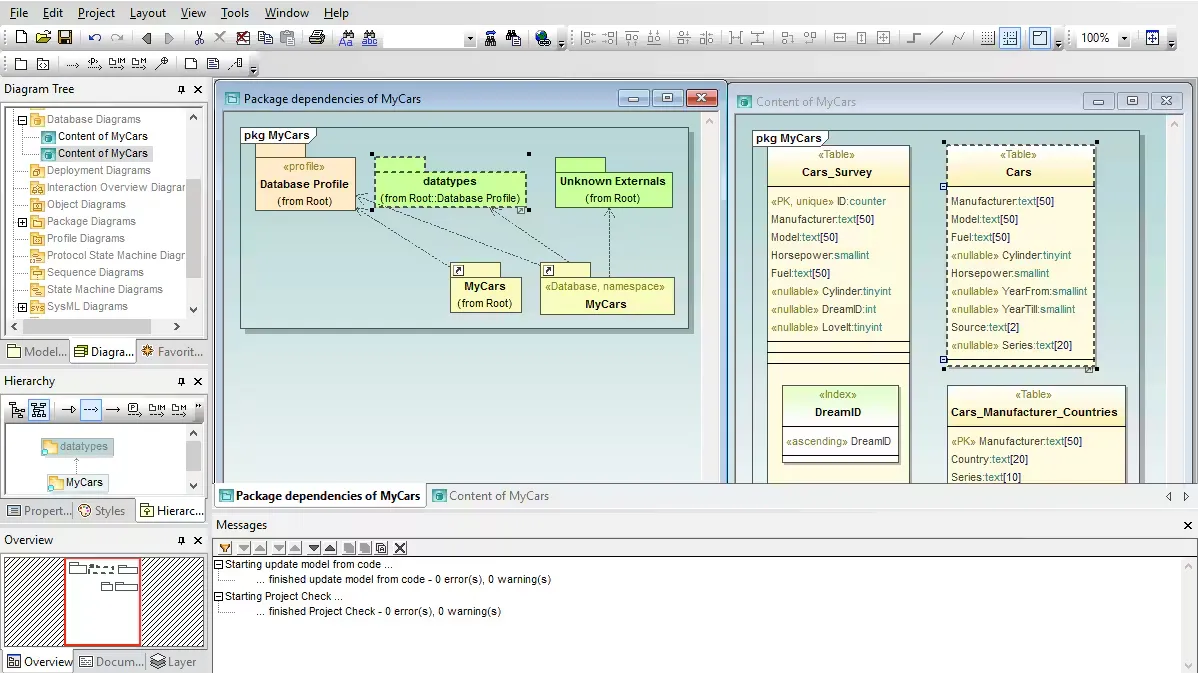Open the Styles tab
Viewport: 1198px width, 673px height.
(x=102, y=510)
